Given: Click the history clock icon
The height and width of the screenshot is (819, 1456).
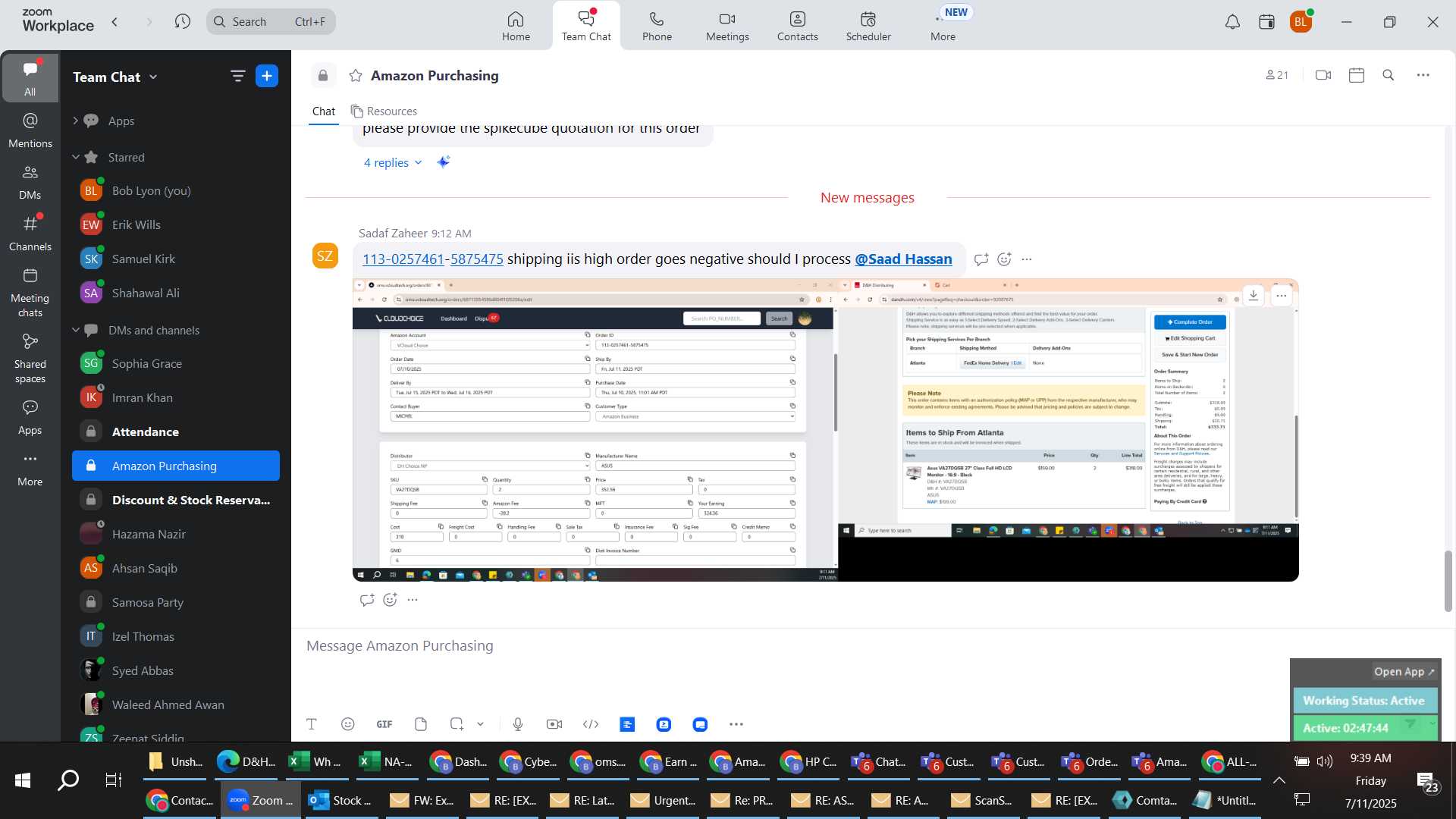Looking at the screenshot, I should pyautogui.click(x=182, y=21).
